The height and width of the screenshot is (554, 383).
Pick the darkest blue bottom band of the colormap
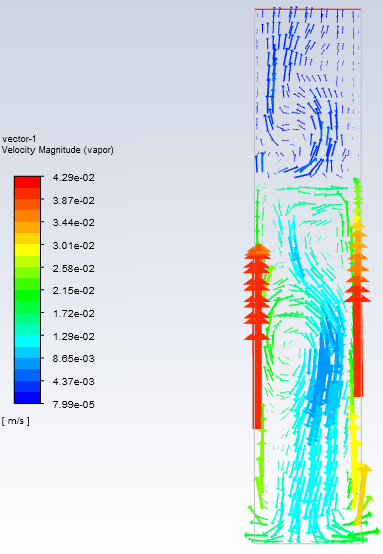coord(27,397)
